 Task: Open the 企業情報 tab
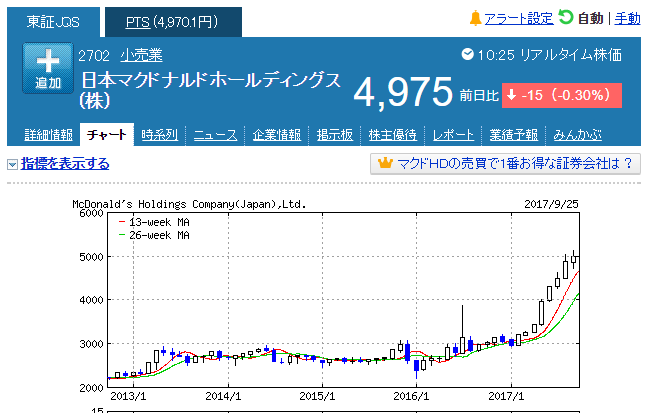tap(277, 135)
